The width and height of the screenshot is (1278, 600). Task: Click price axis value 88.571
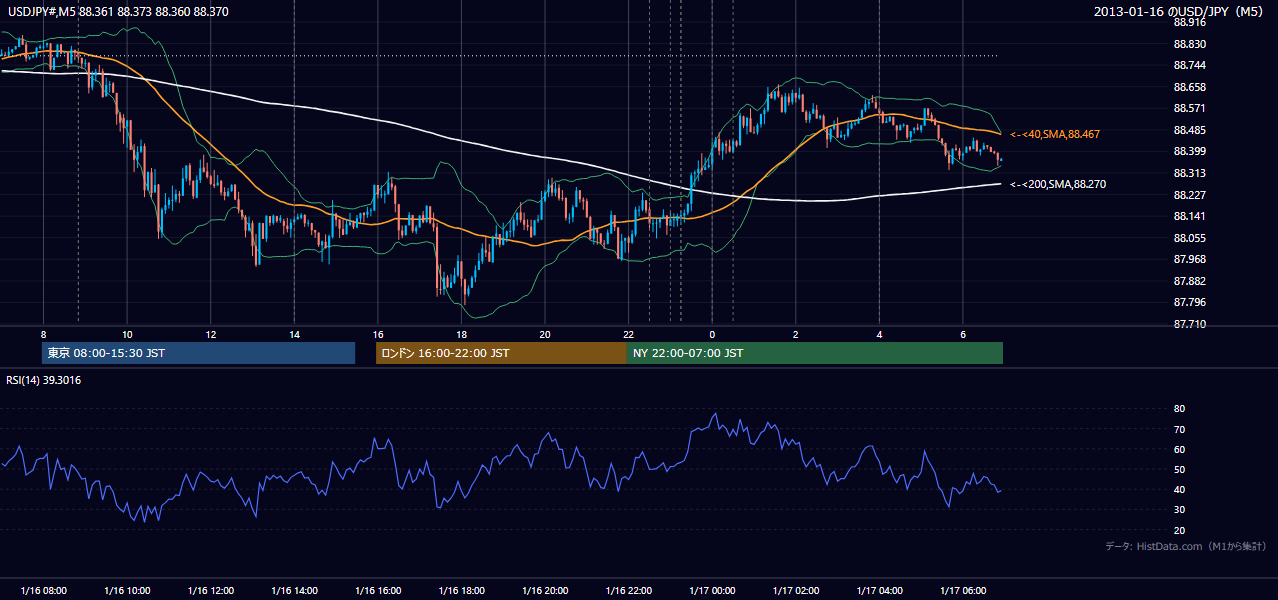[1189, 108]
